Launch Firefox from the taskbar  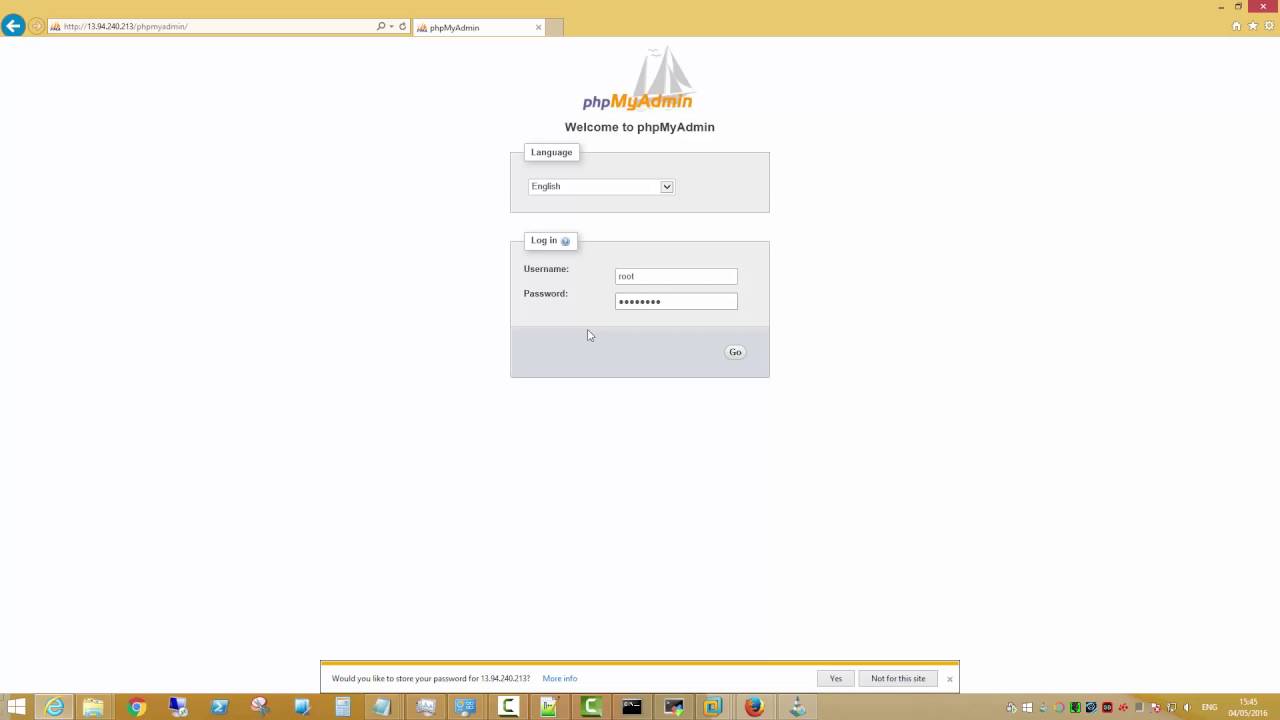(x=754, y=707)
